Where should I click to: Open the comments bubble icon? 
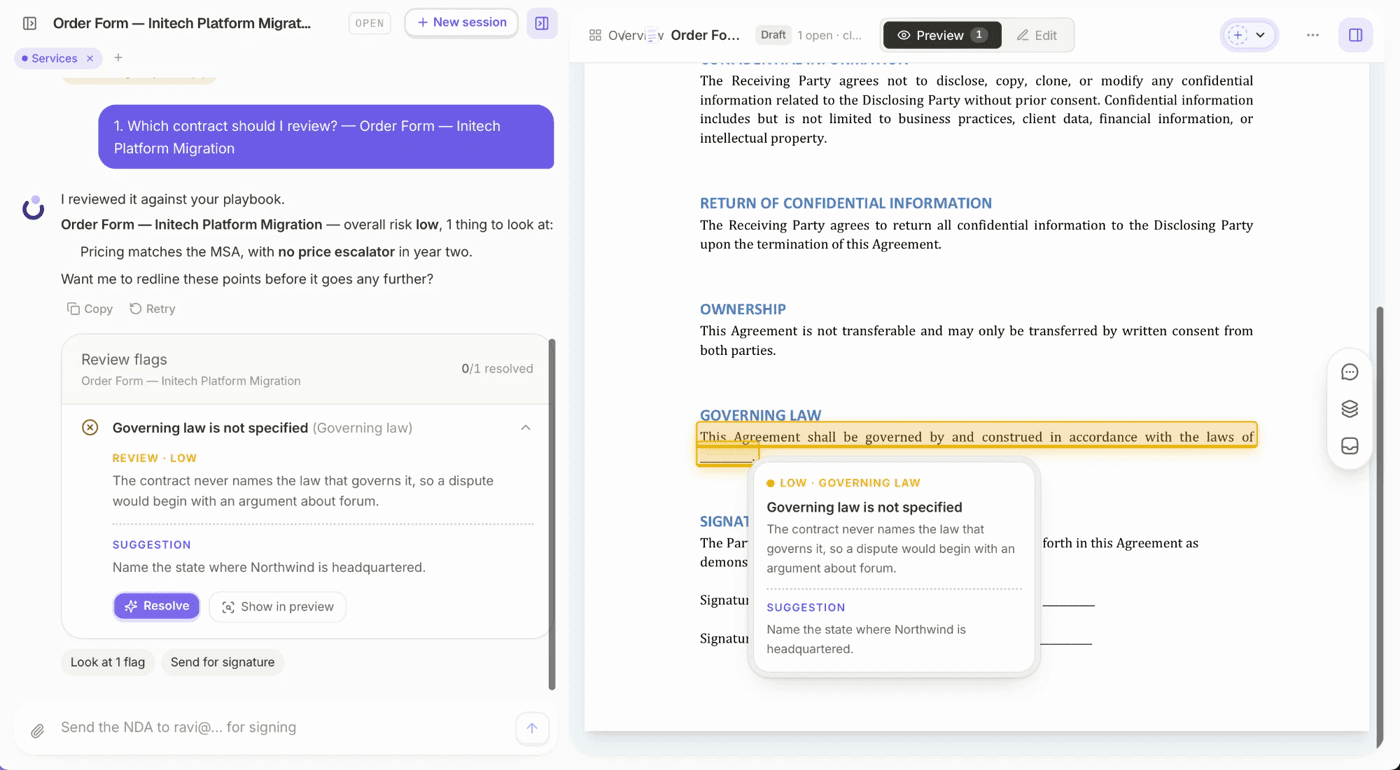[1350, 372]
